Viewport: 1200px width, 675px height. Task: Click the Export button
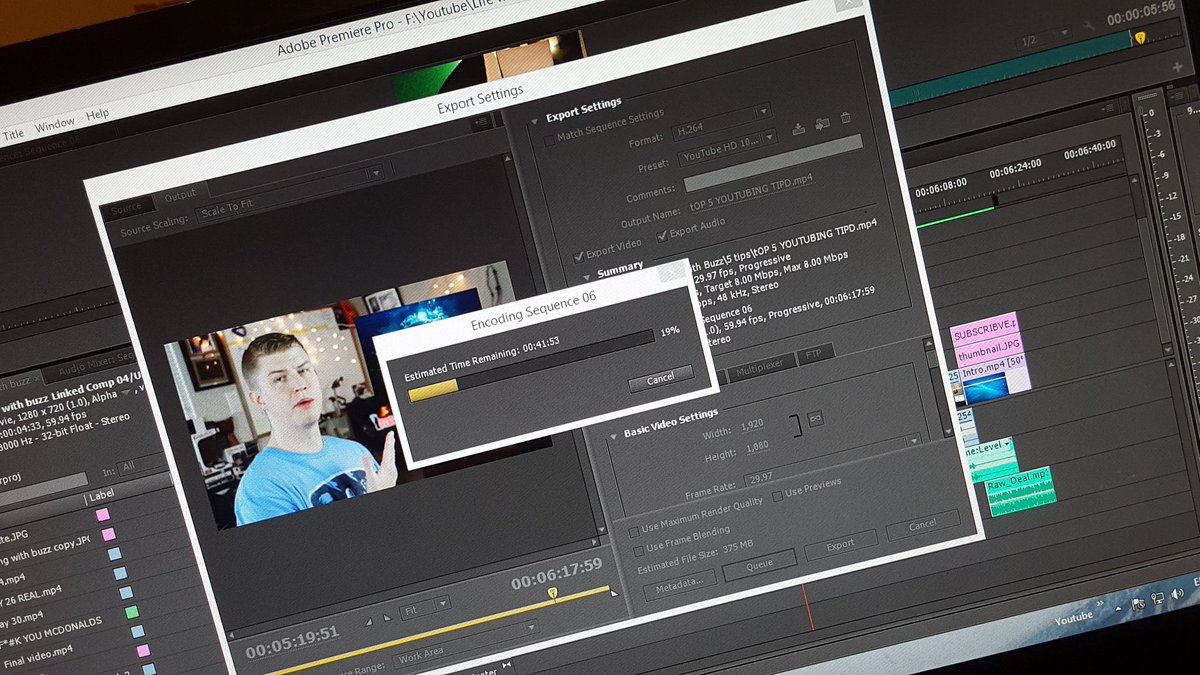click(x=840, y=544)
